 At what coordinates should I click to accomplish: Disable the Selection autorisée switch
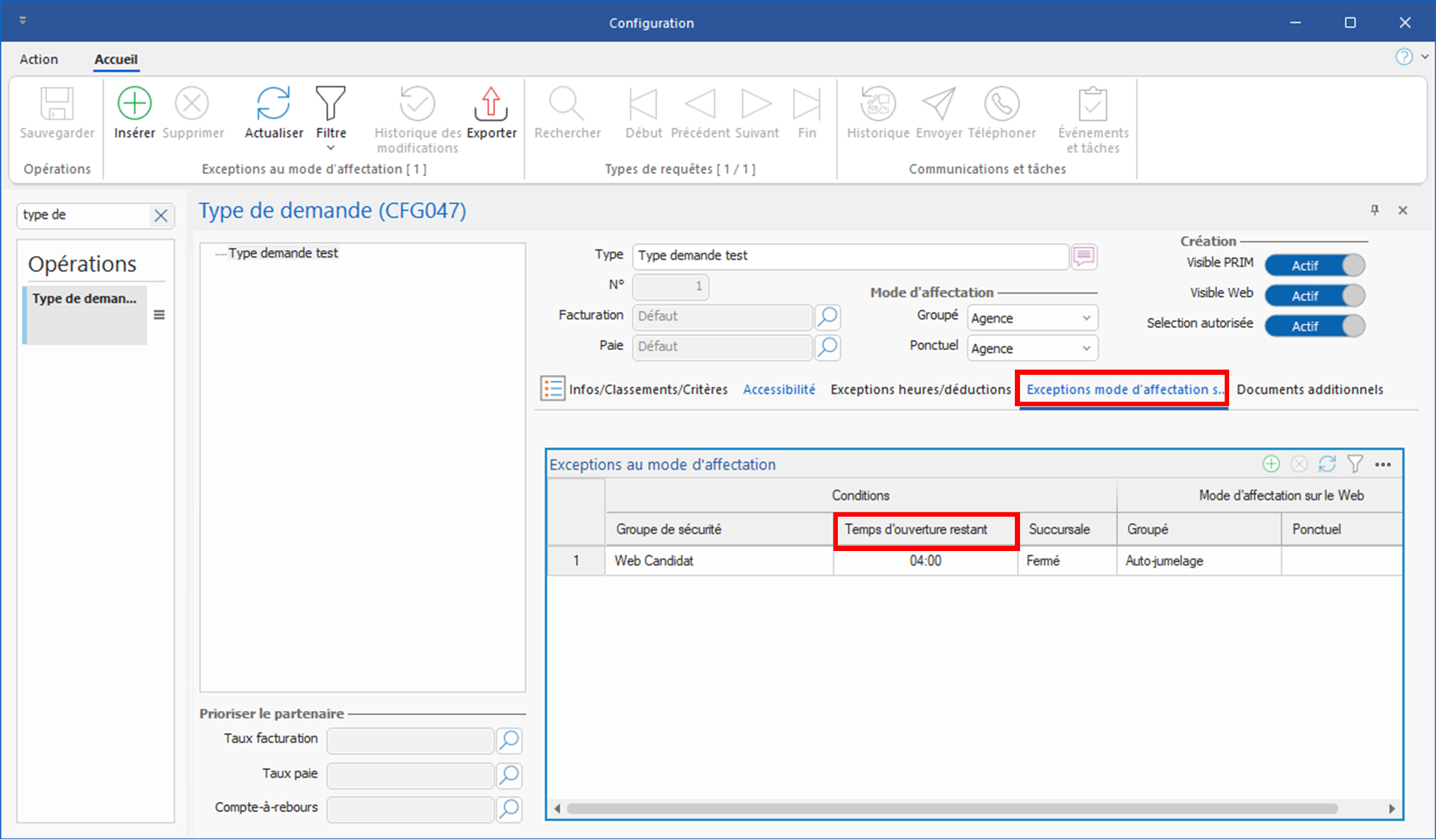pyautogui.click(x=1314, y=326)
